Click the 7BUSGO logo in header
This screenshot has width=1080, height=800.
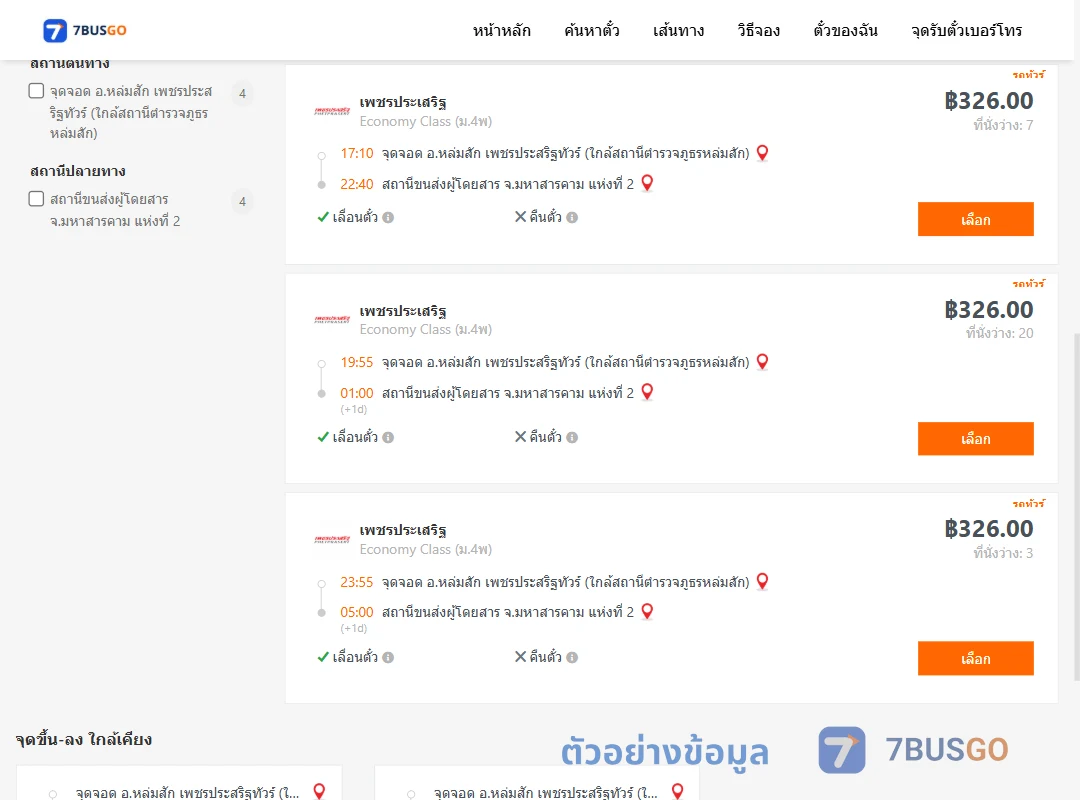click(85, 30)
